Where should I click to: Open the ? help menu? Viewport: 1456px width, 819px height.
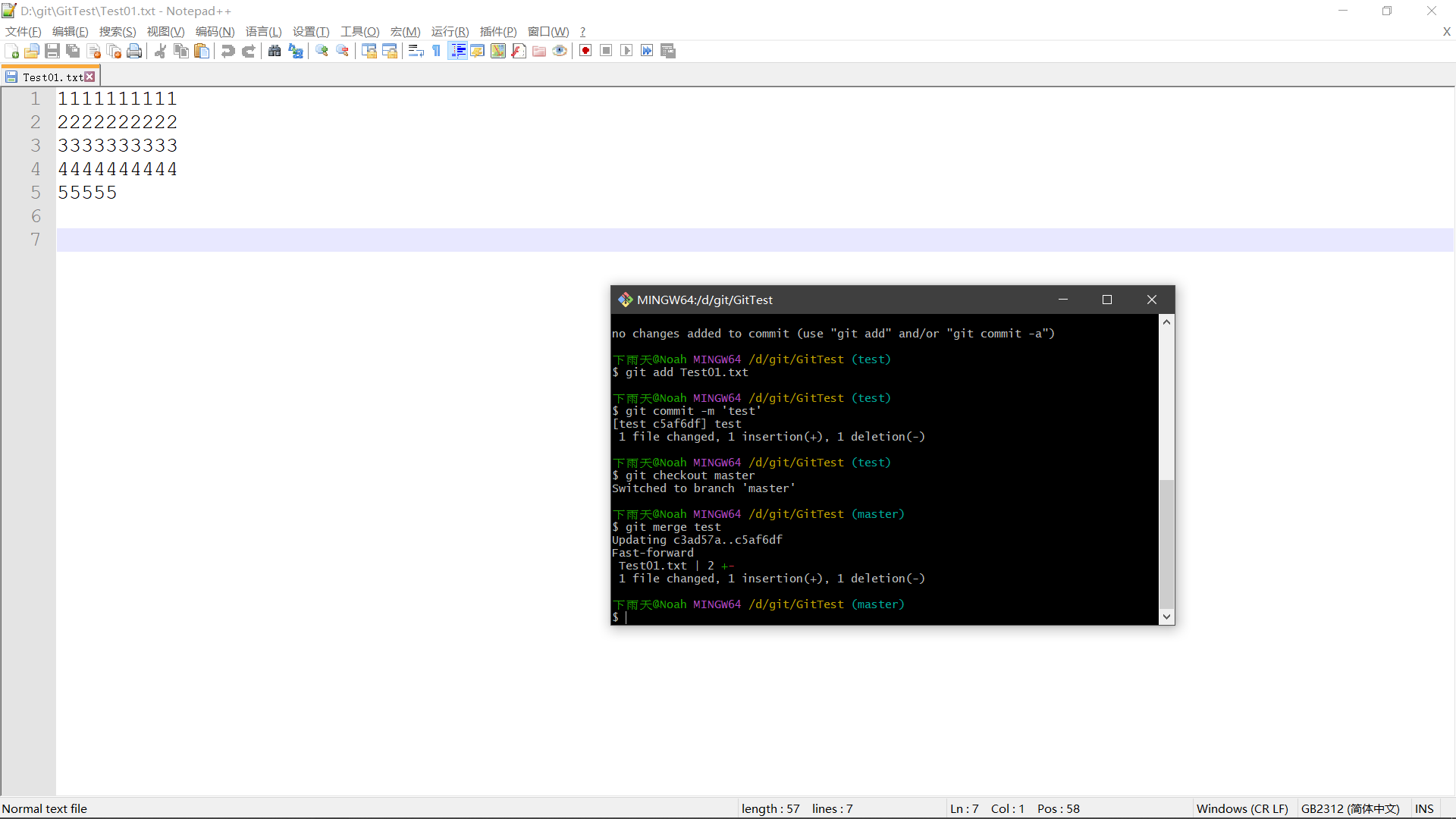[x=582, y=31]
